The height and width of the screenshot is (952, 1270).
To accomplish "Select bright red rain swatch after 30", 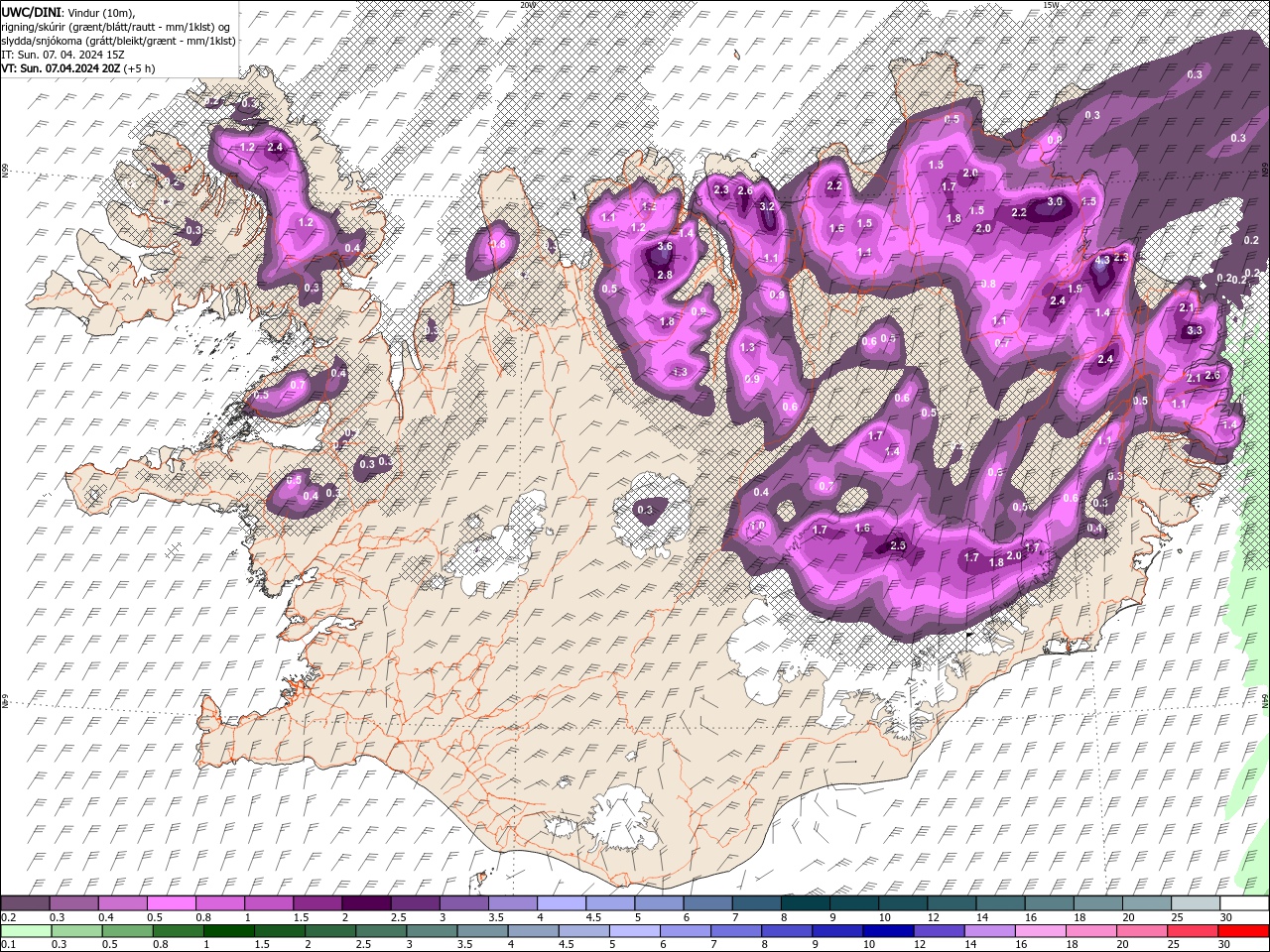I will (1243, 931).
